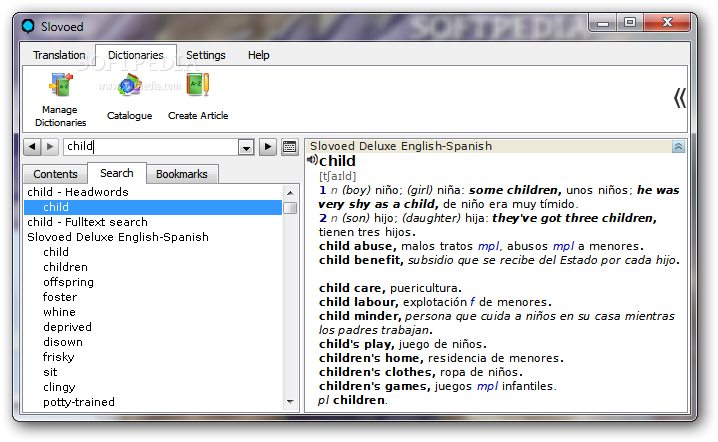Select highlighted 'child' headword result
This screenshot has height=442, width=718.
[x=153, y=207]
